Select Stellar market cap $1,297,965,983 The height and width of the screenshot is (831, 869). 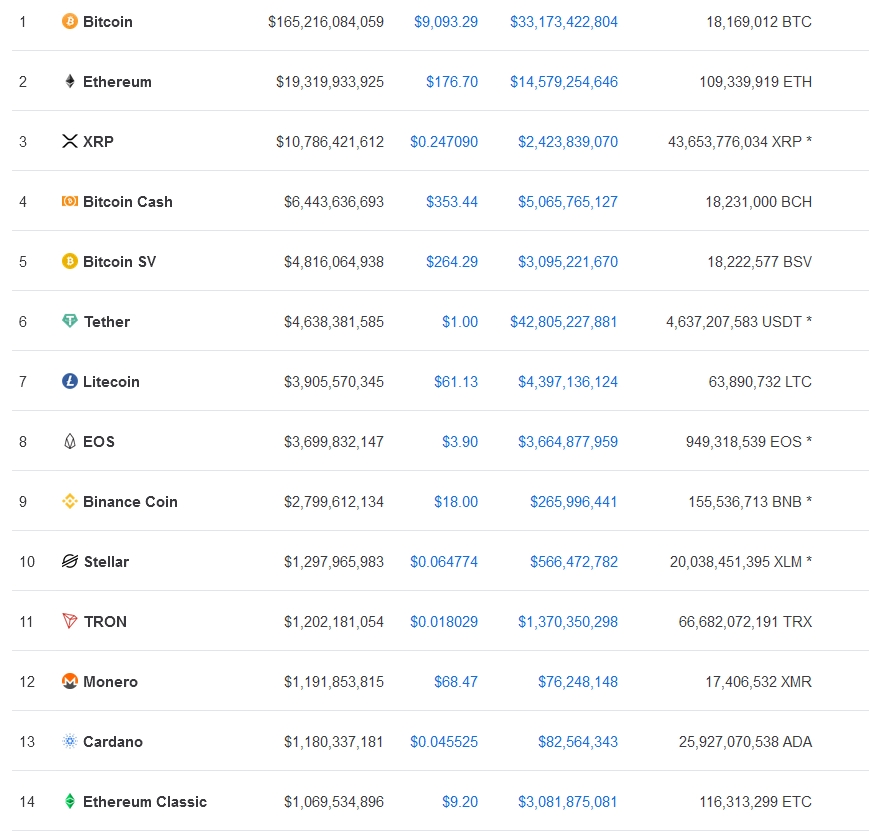(334, 562)
